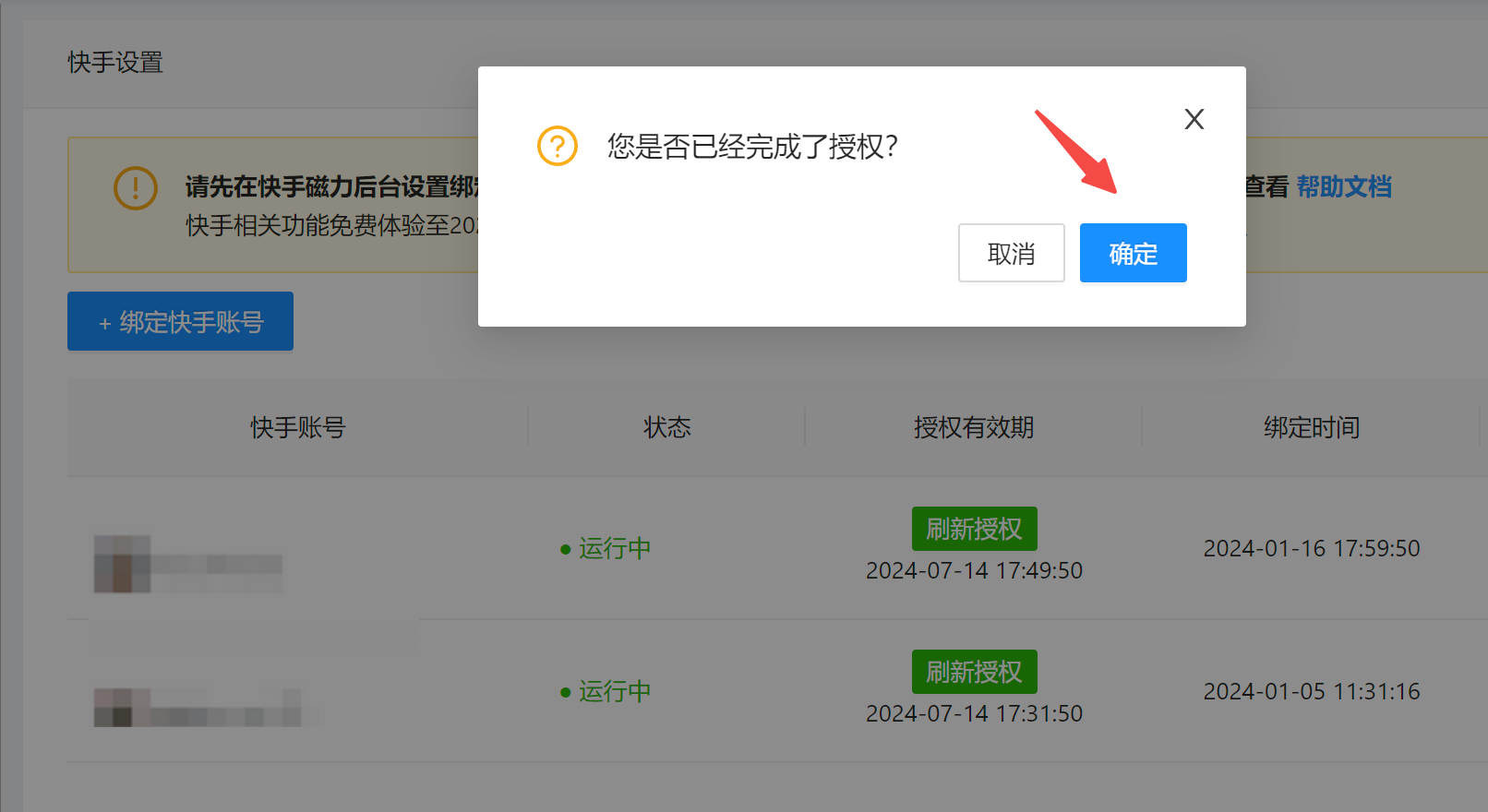Click the 快手设置 page title
1488x812 pixels.
[115, 62]
